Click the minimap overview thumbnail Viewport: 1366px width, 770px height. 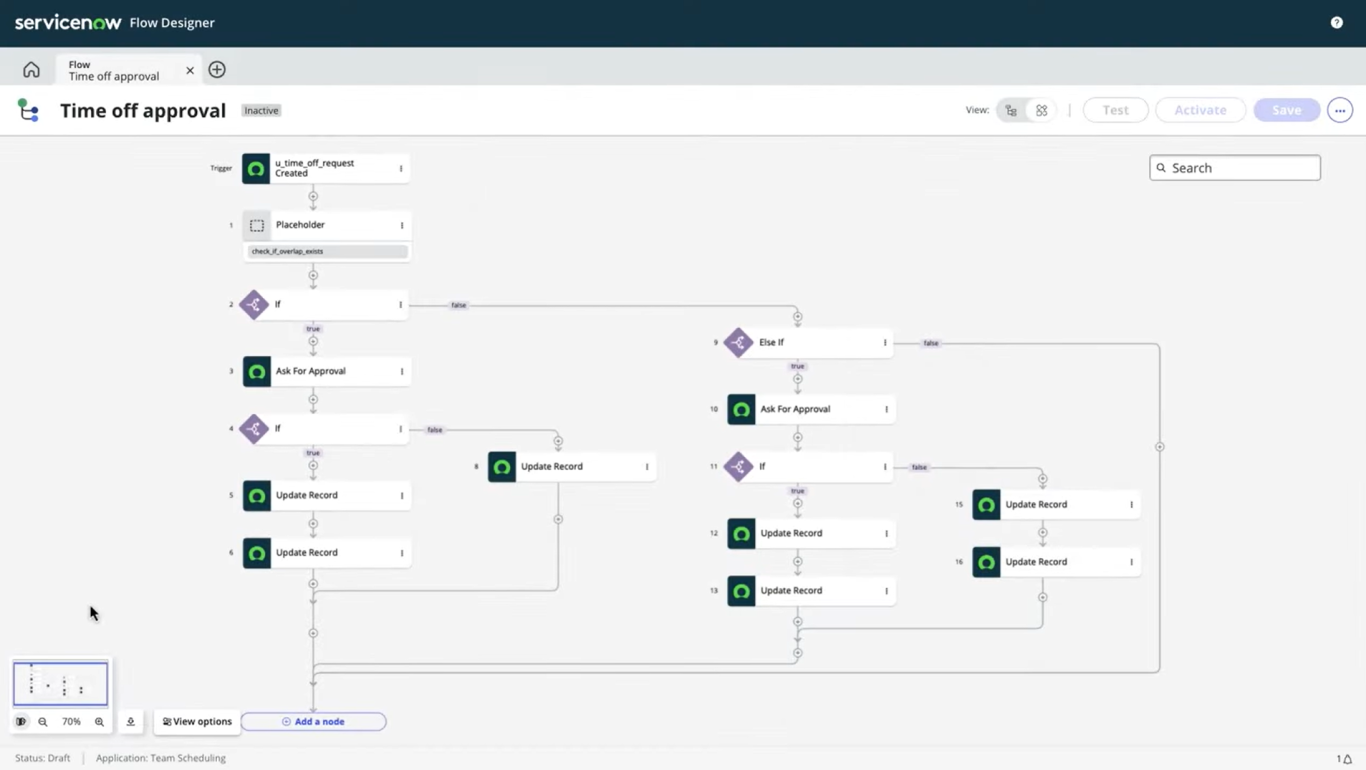pyautogui.click(x=60, y=684)
